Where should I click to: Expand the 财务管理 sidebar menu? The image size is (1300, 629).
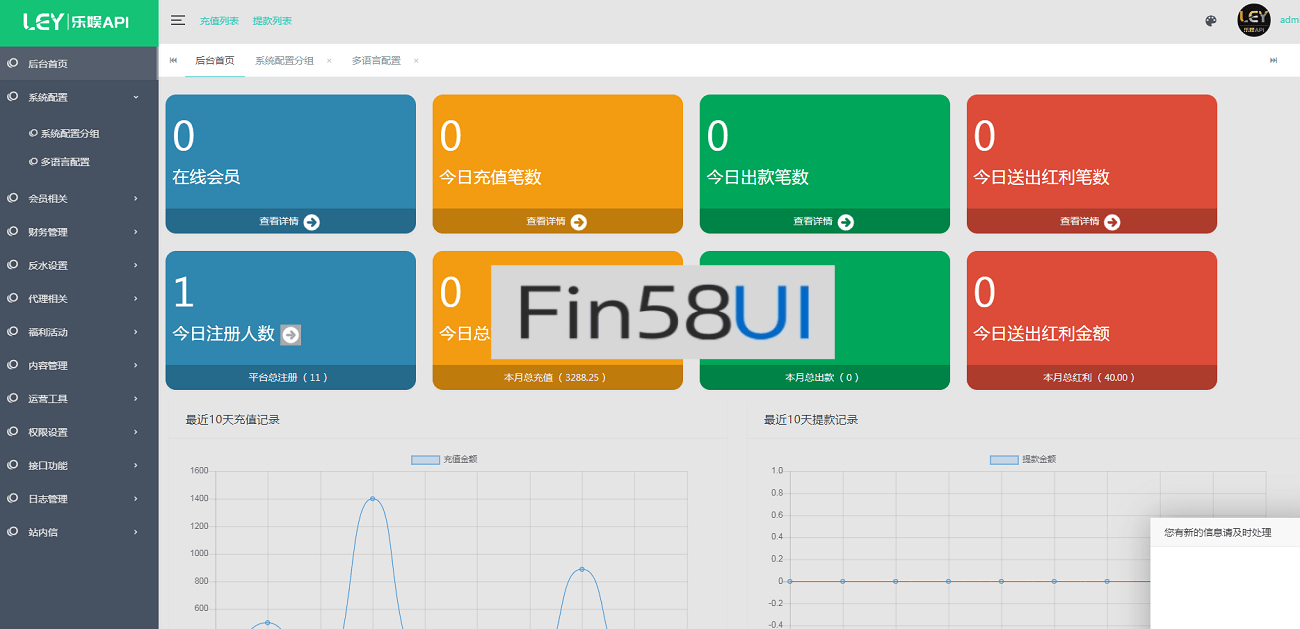tap(79, 232)
